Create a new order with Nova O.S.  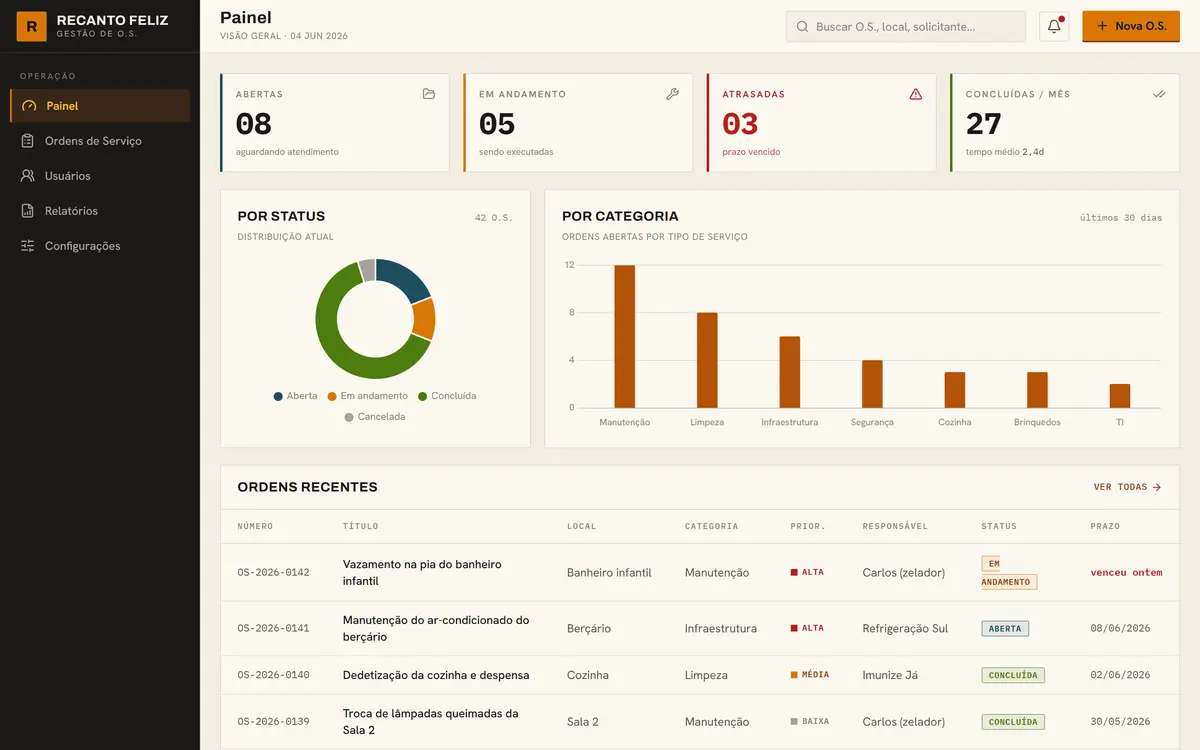1131,26
